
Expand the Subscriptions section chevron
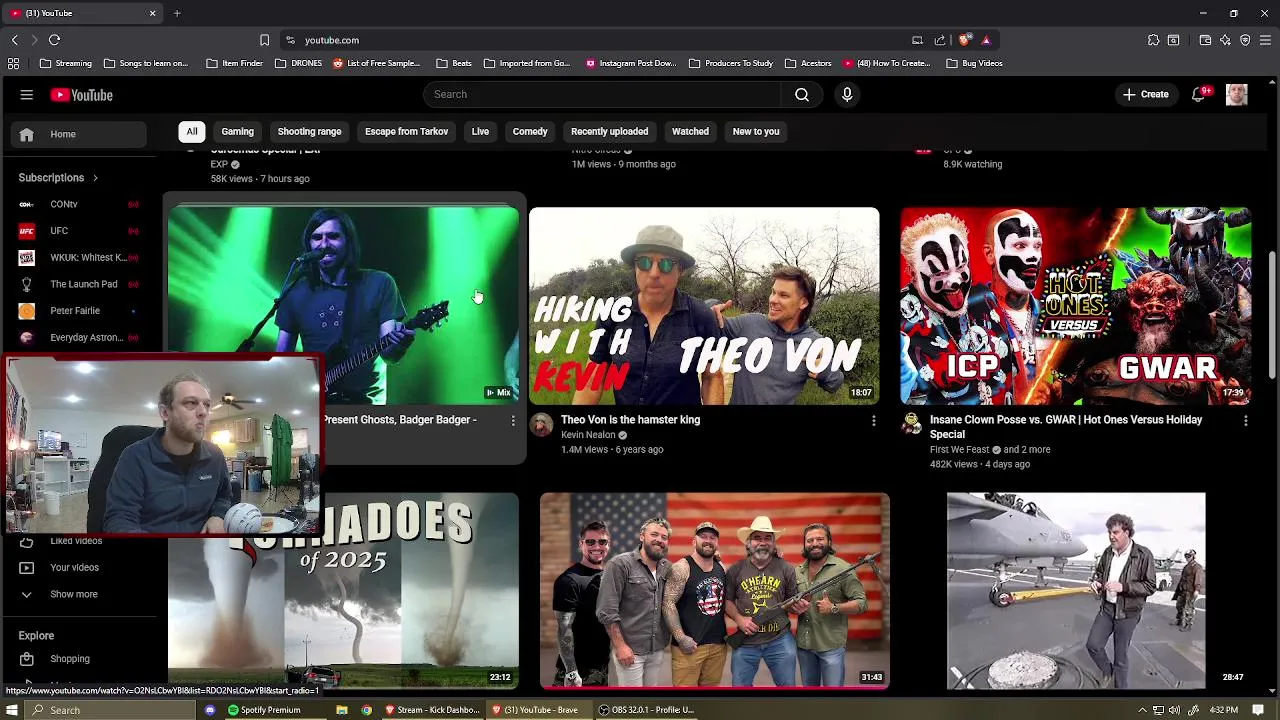[95, 178]
